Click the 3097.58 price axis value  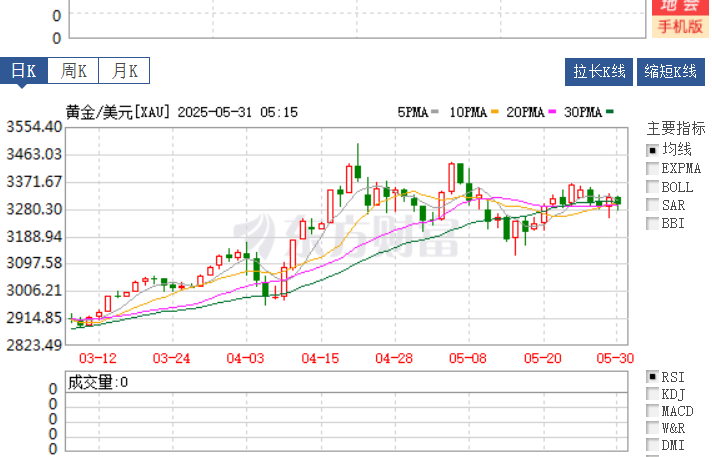tap(34, 263)
